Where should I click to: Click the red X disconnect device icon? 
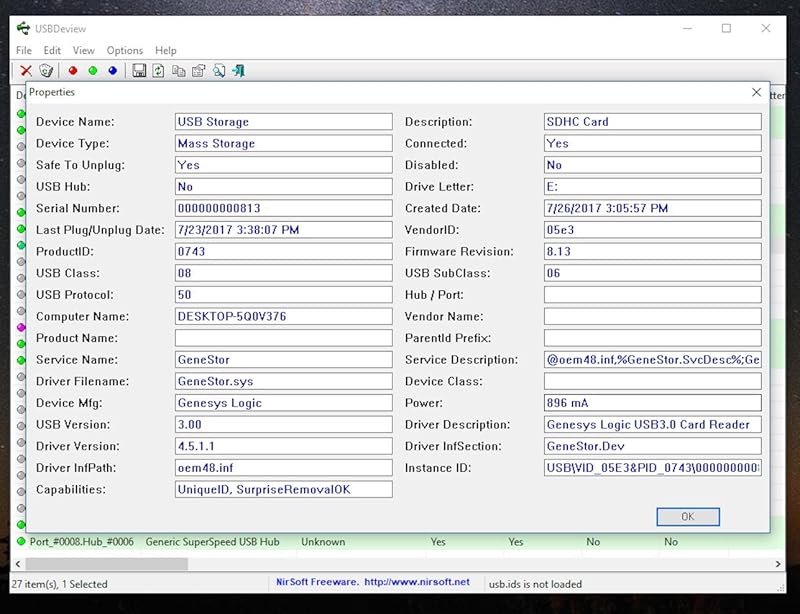[26, 70]
